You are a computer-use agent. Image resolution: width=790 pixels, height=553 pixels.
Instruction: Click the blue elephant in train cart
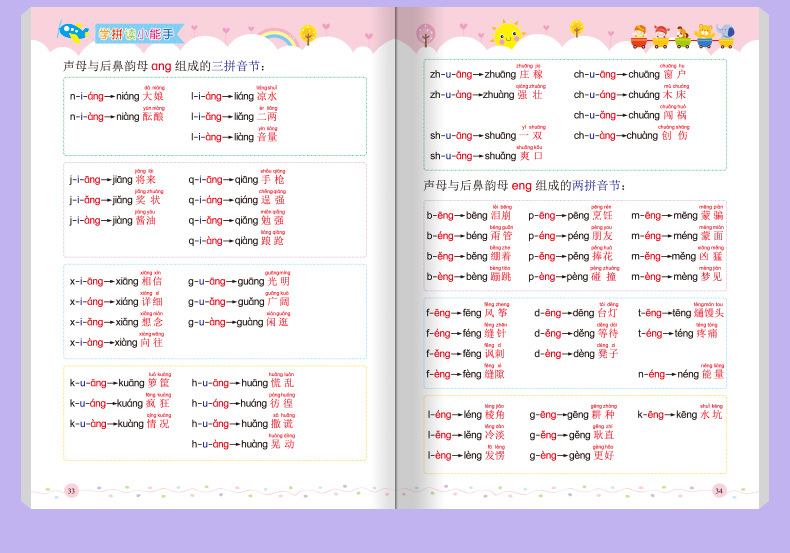tap(726, 36)
